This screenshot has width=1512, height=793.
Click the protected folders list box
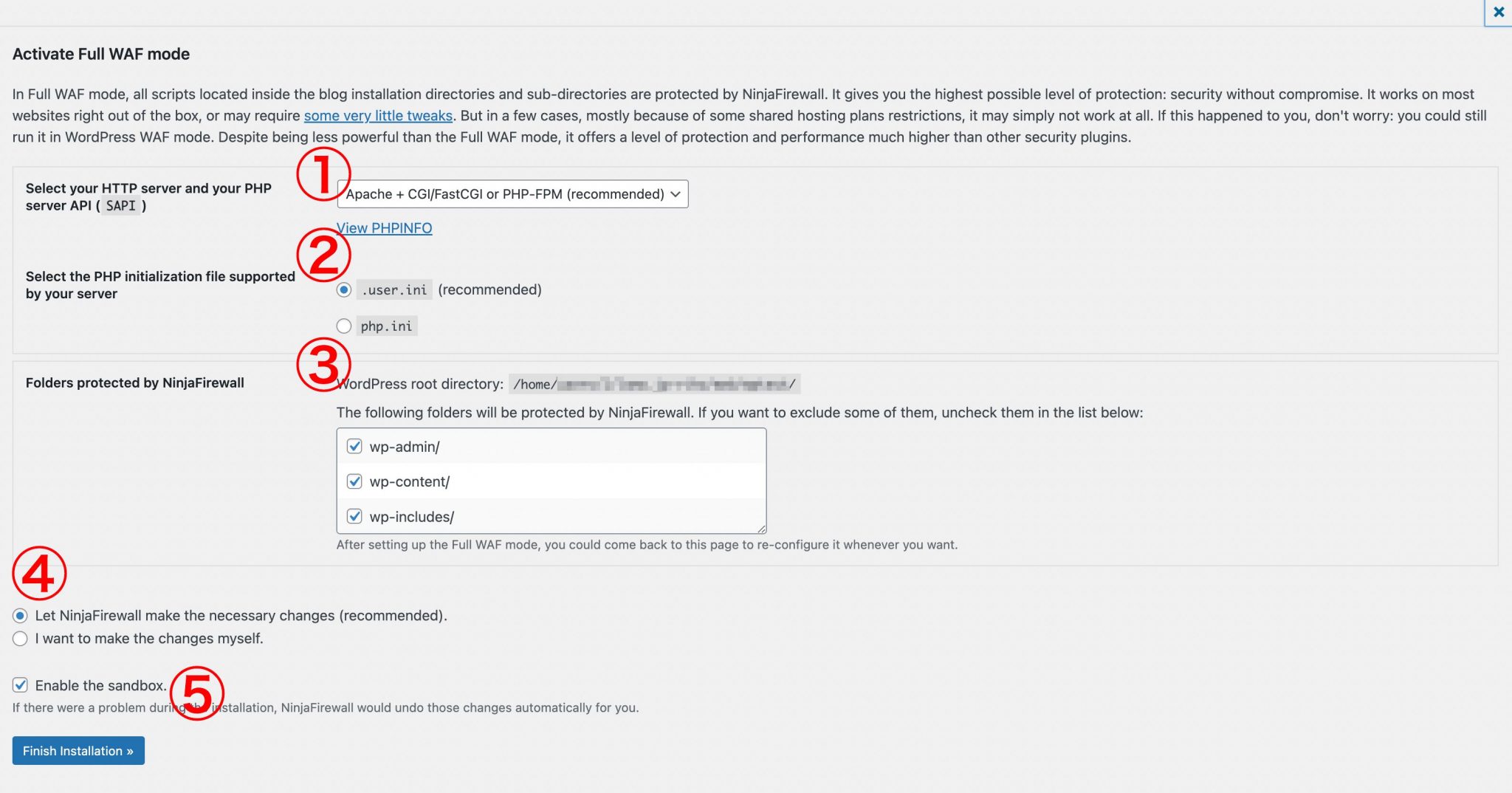coord(551,481)
